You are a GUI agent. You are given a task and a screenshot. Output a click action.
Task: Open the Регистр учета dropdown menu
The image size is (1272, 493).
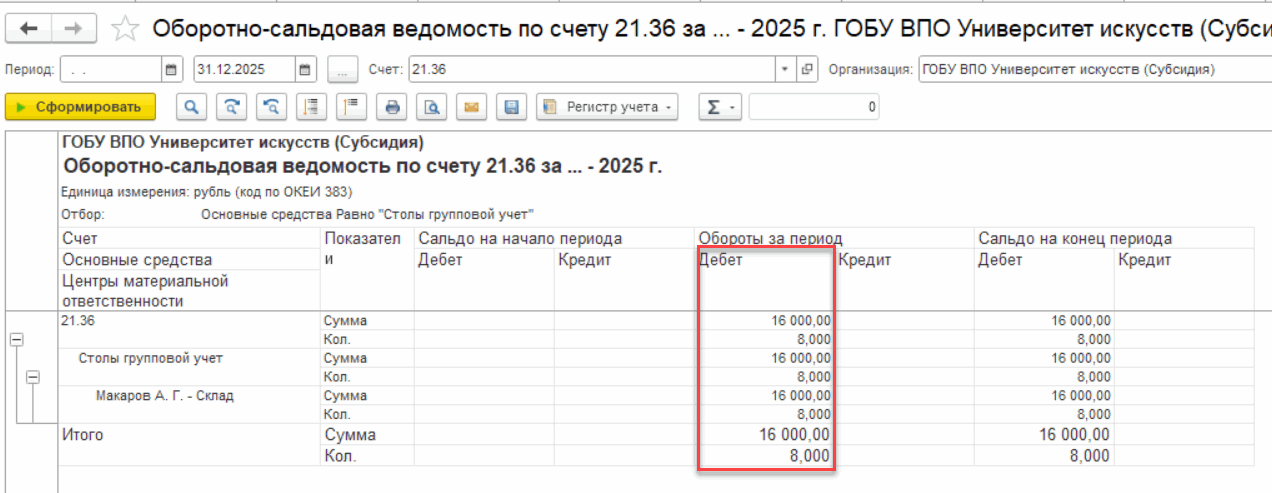(x=607, y=107)
